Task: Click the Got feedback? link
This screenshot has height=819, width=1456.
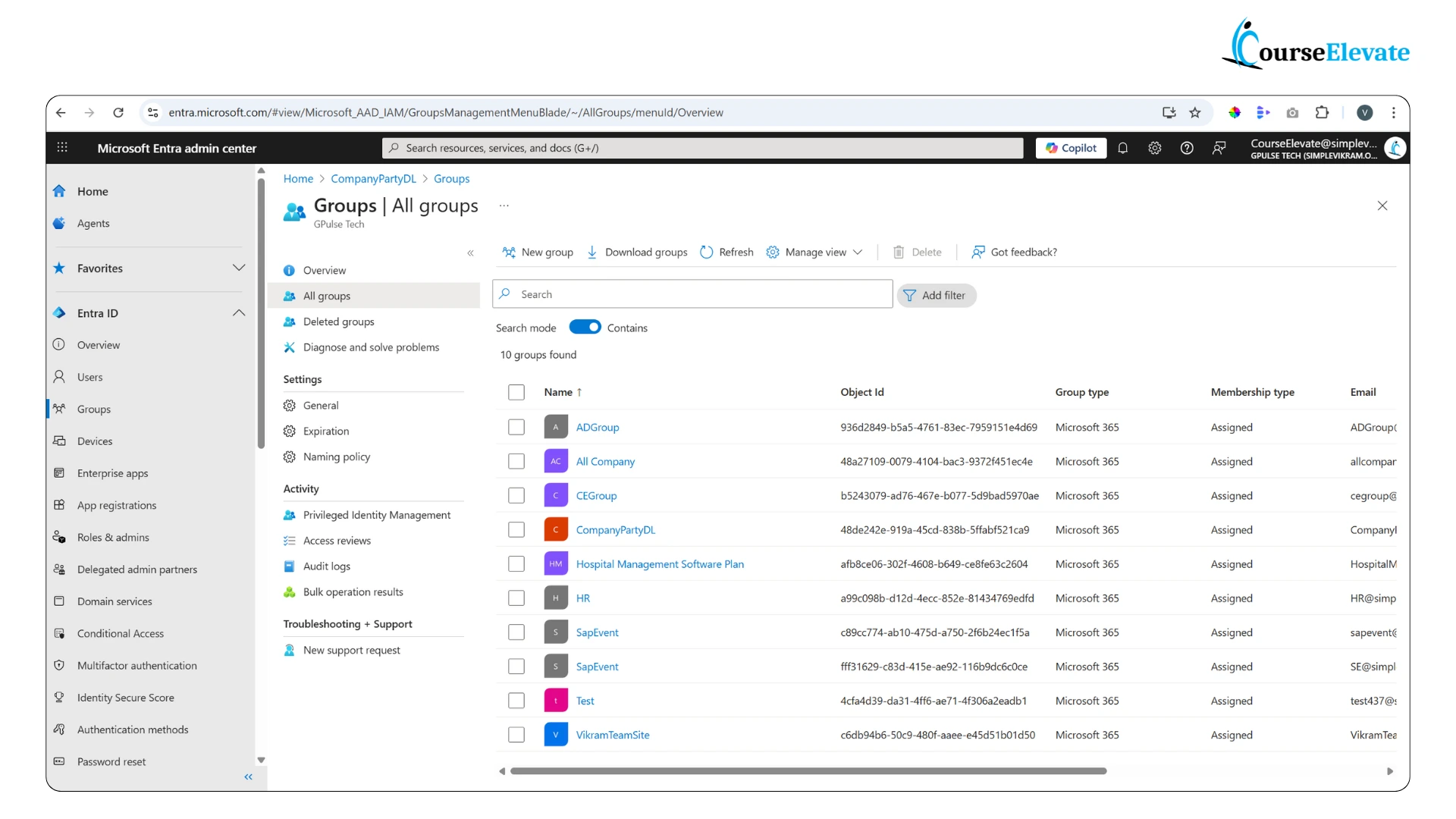Action: [x=1023, y=252]
